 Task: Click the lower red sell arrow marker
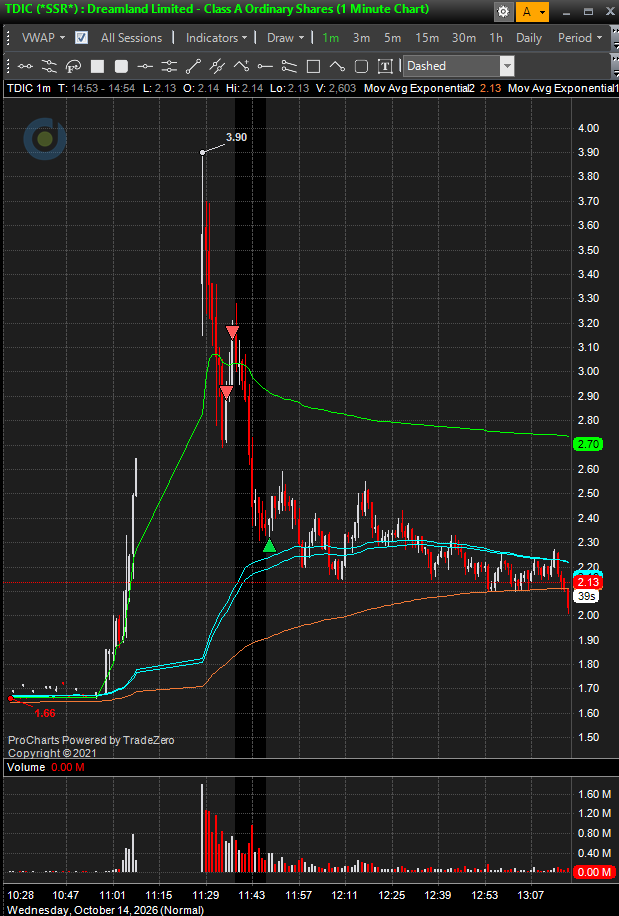pos(225,392)
